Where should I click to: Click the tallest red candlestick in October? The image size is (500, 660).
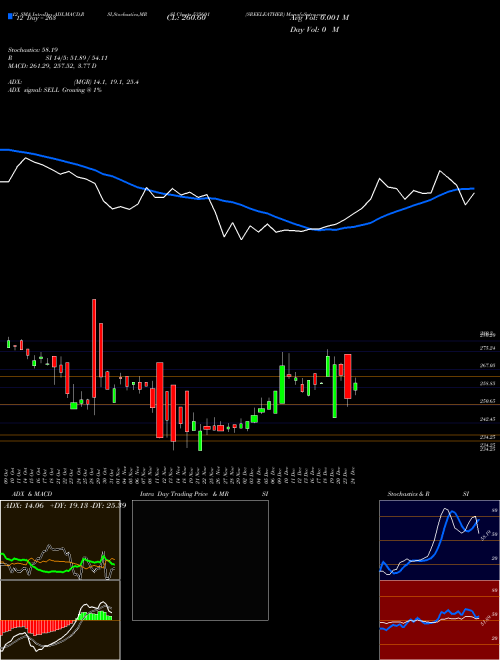point(94,348)
